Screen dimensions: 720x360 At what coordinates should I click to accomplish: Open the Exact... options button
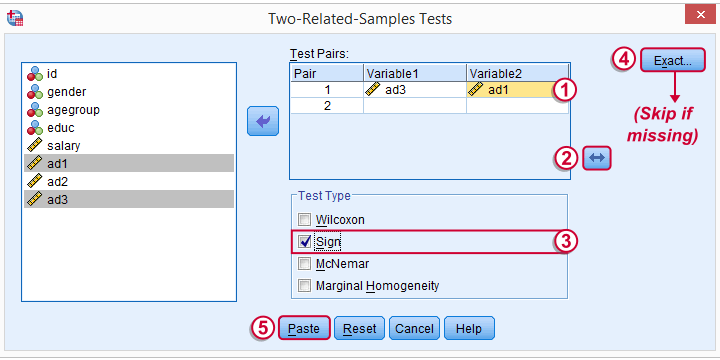pos(673,60)
